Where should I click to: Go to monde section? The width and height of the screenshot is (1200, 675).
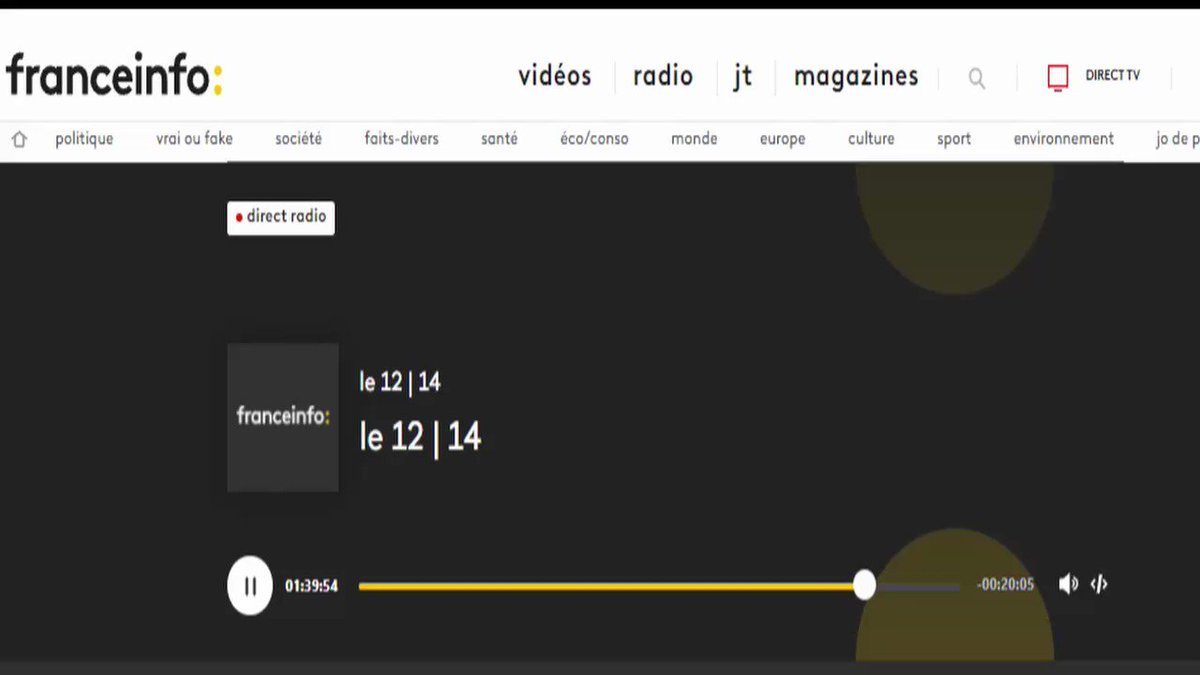(694, 139)
